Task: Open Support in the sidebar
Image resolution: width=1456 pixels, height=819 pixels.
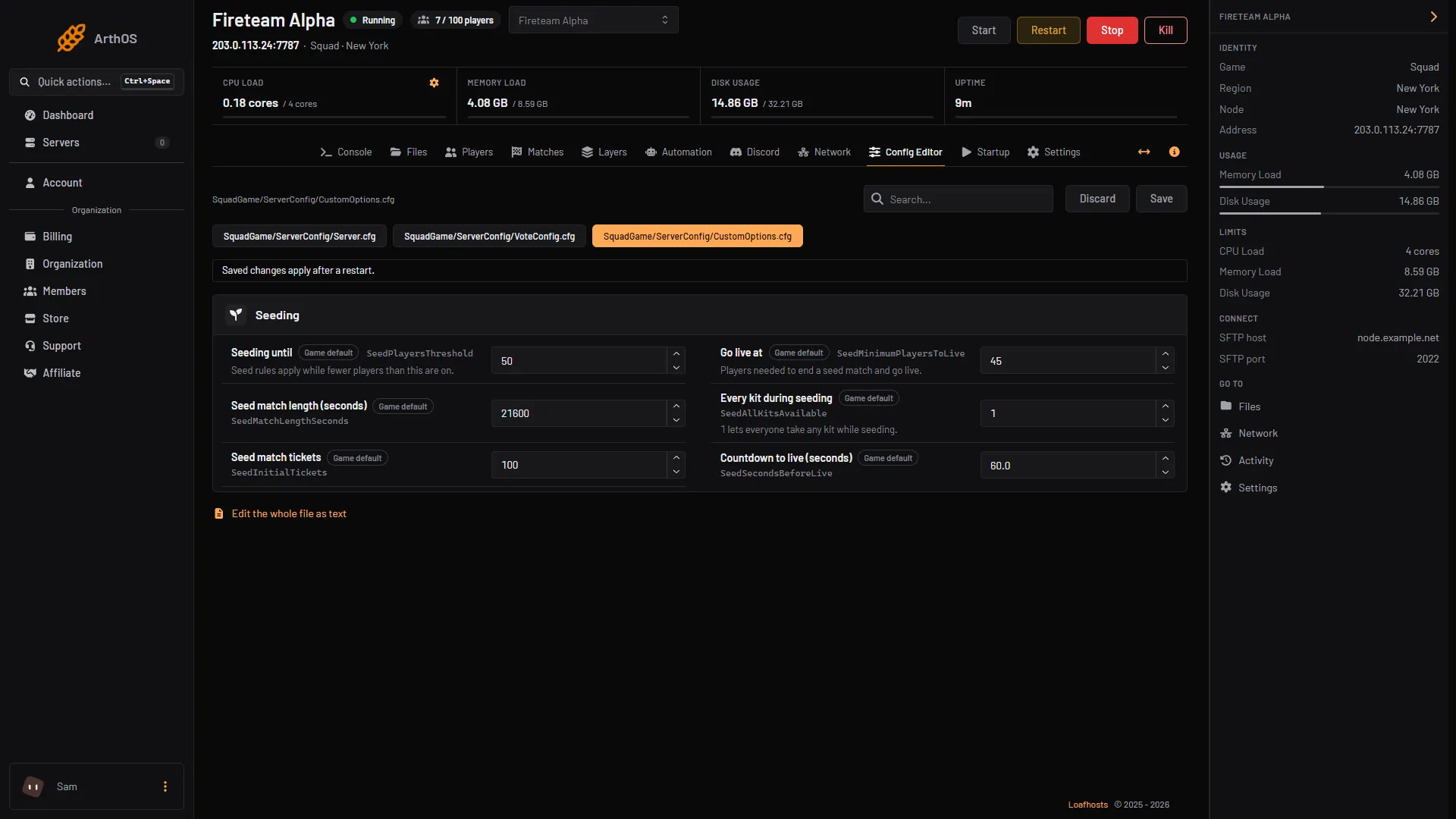Action: (x=96, y=346)
